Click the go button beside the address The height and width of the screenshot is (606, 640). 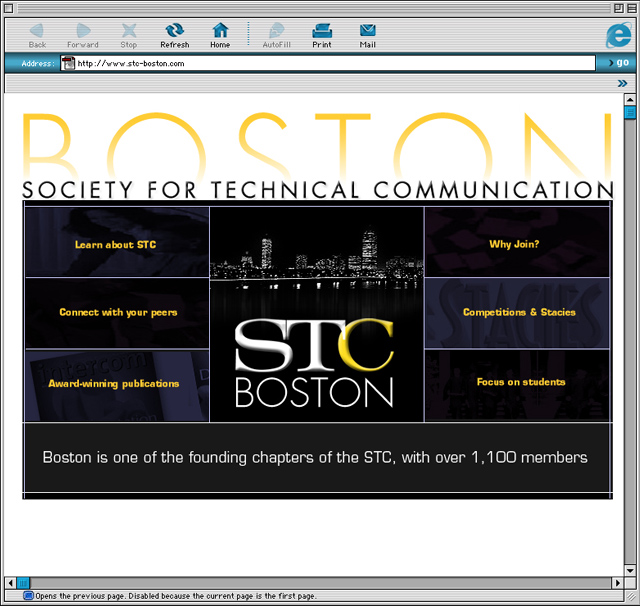618,62
